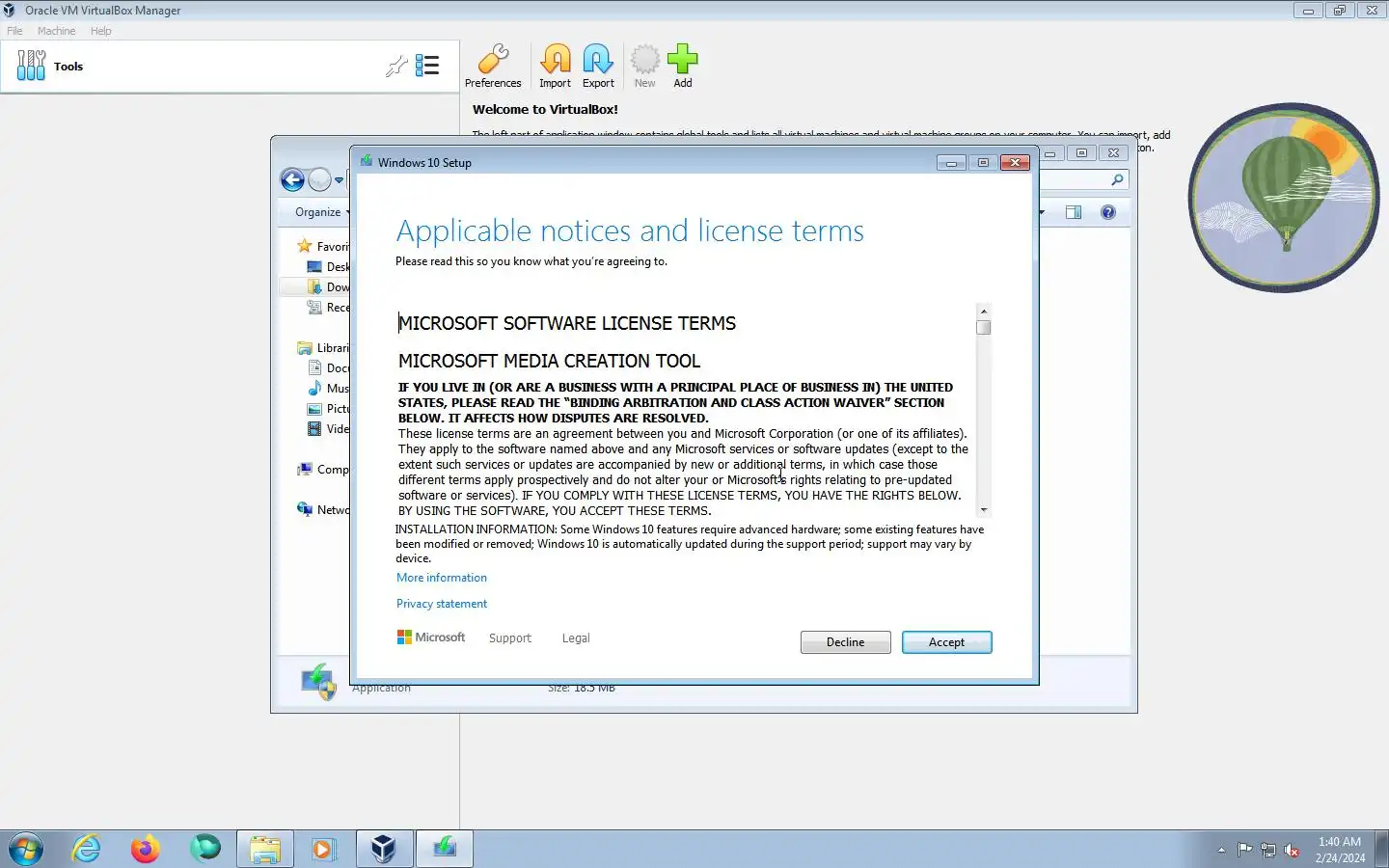Select Computer in Explorer navigation
1389x868 pixels.
coord(323,470)
